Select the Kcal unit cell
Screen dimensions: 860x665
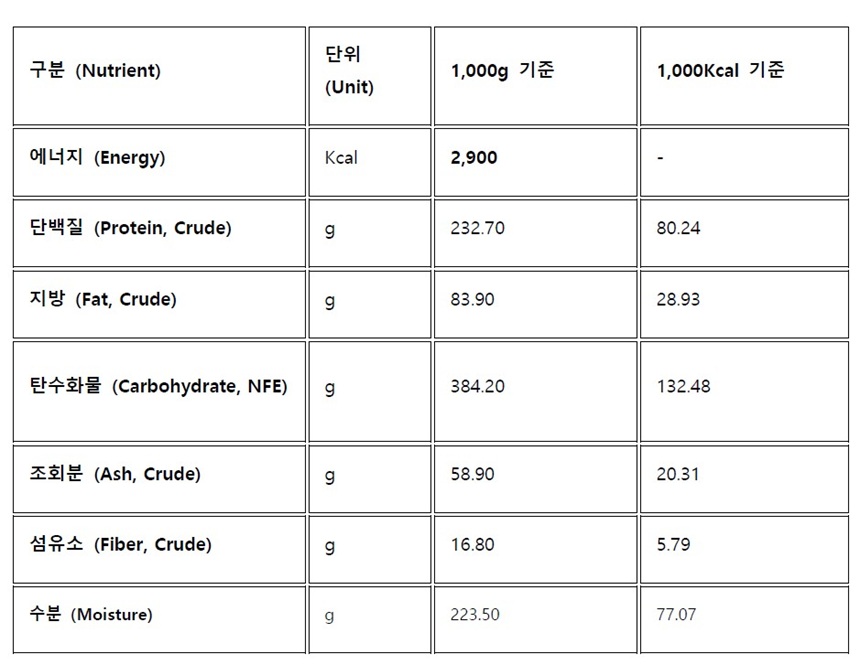tap(341, 158)
